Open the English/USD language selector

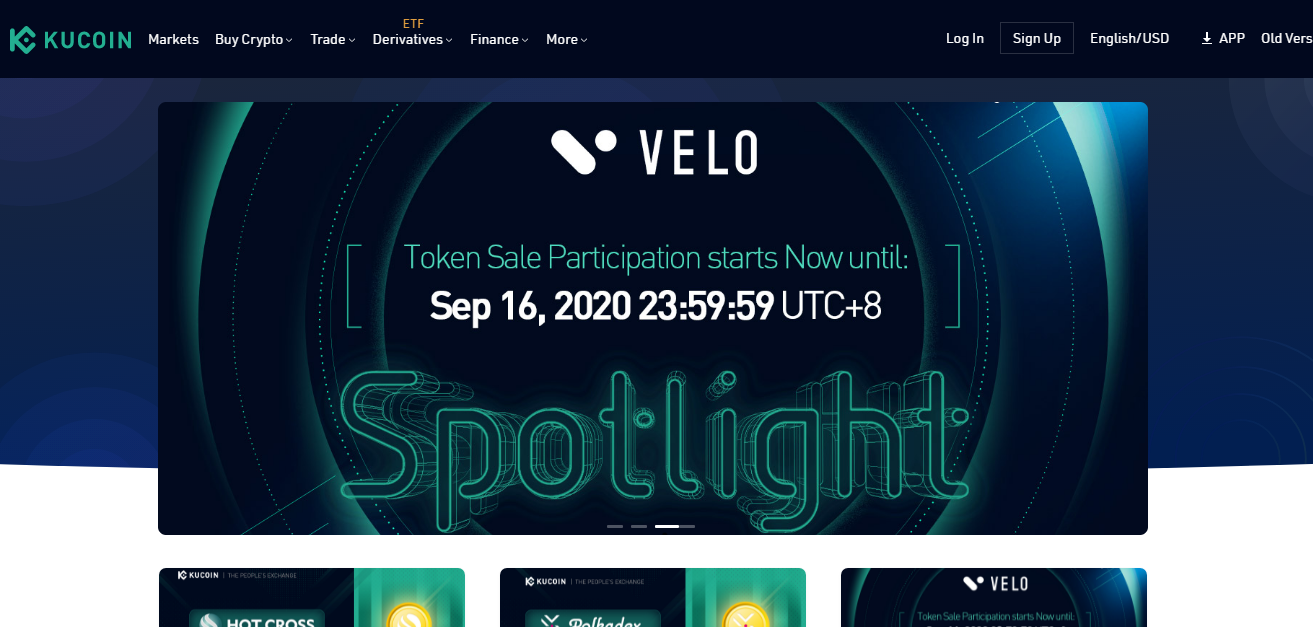(x=1129, y=39)
